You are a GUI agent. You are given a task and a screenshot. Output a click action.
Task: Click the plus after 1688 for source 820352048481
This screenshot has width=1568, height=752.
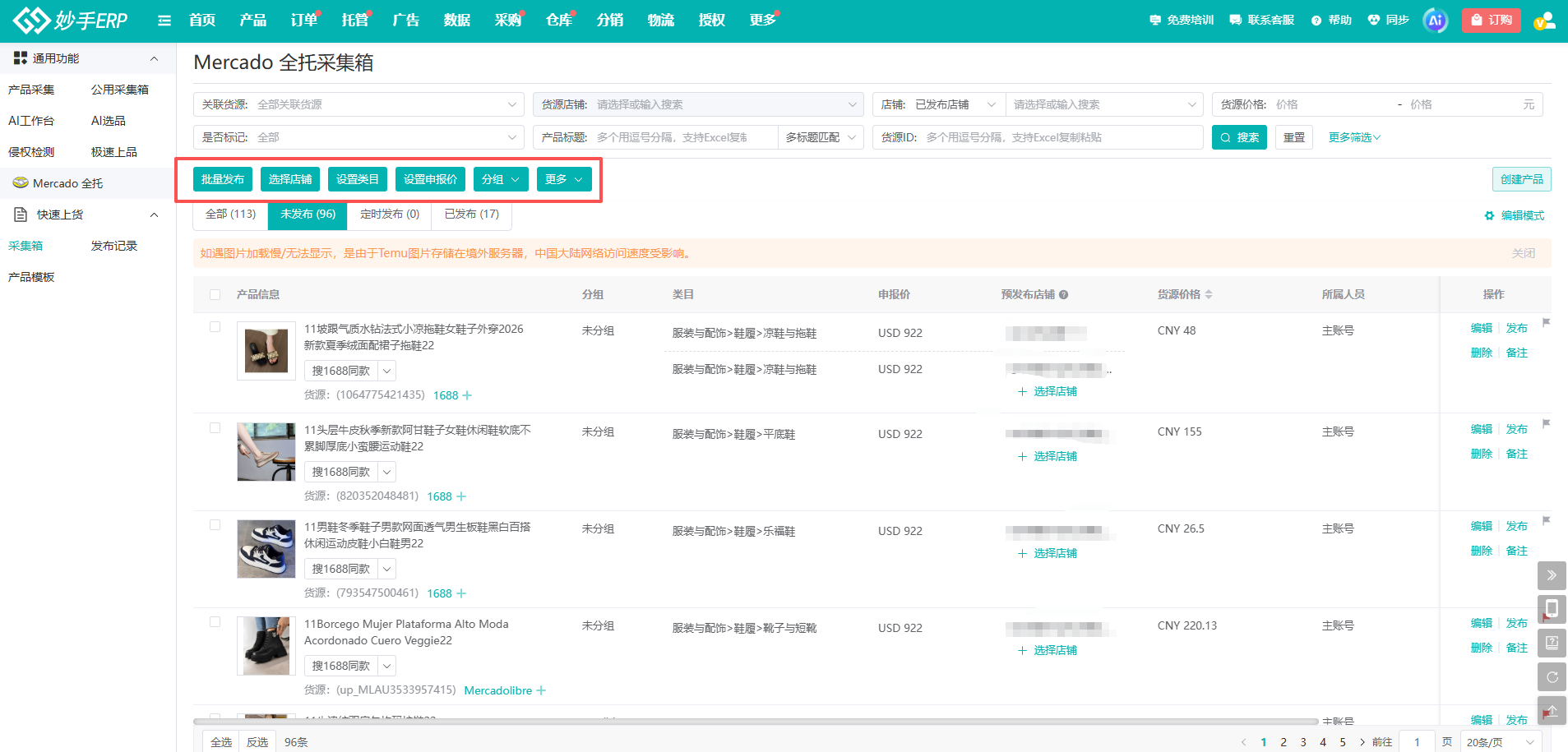(x=461, y=496)
